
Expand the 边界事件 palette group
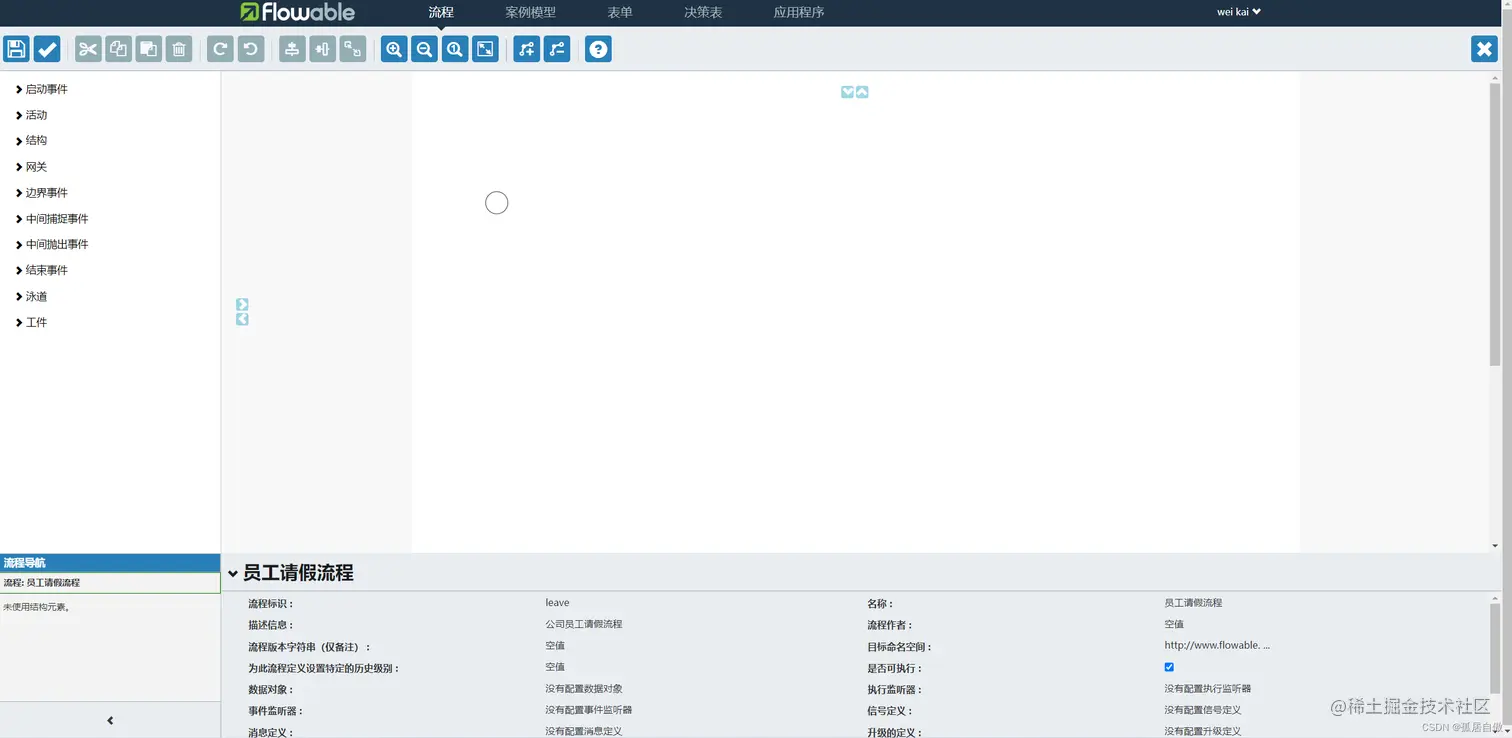(x=42, y=193)
